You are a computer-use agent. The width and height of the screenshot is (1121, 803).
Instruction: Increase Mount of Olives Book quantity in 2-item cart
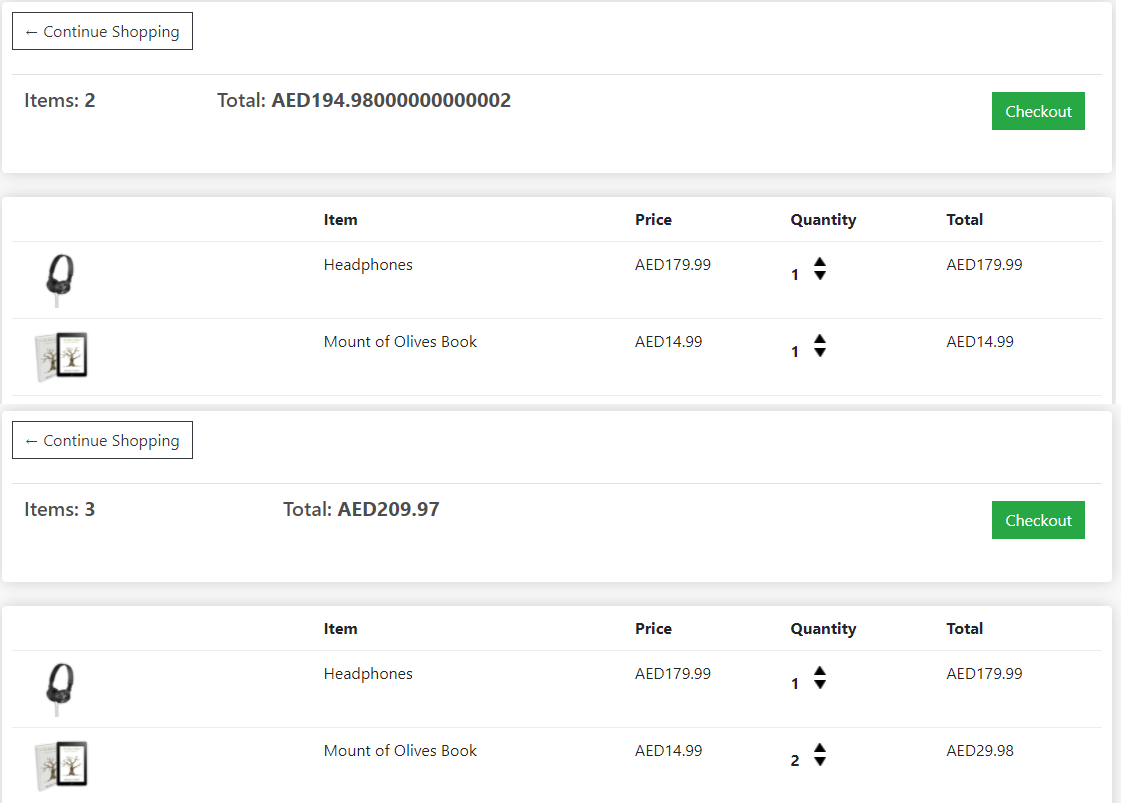tap(820, 340)
